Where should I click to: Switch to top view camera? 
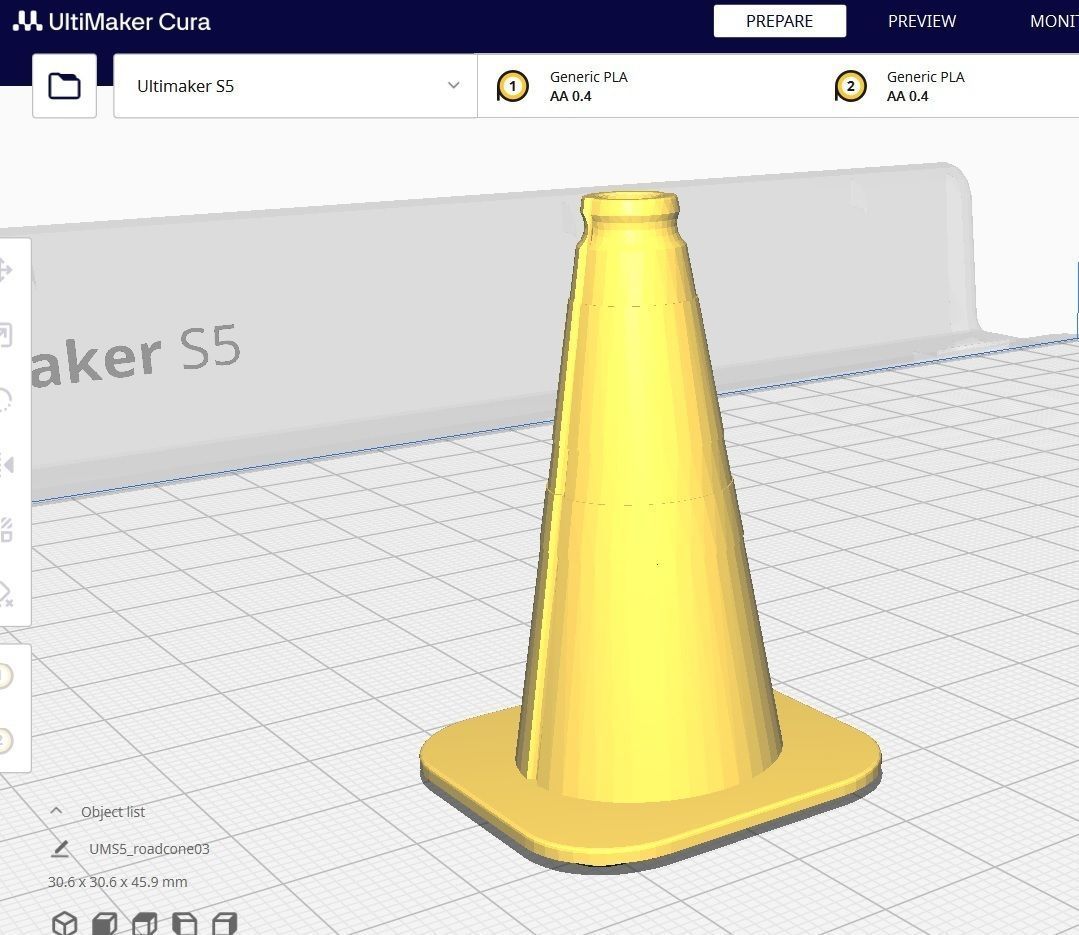[145, 923]
